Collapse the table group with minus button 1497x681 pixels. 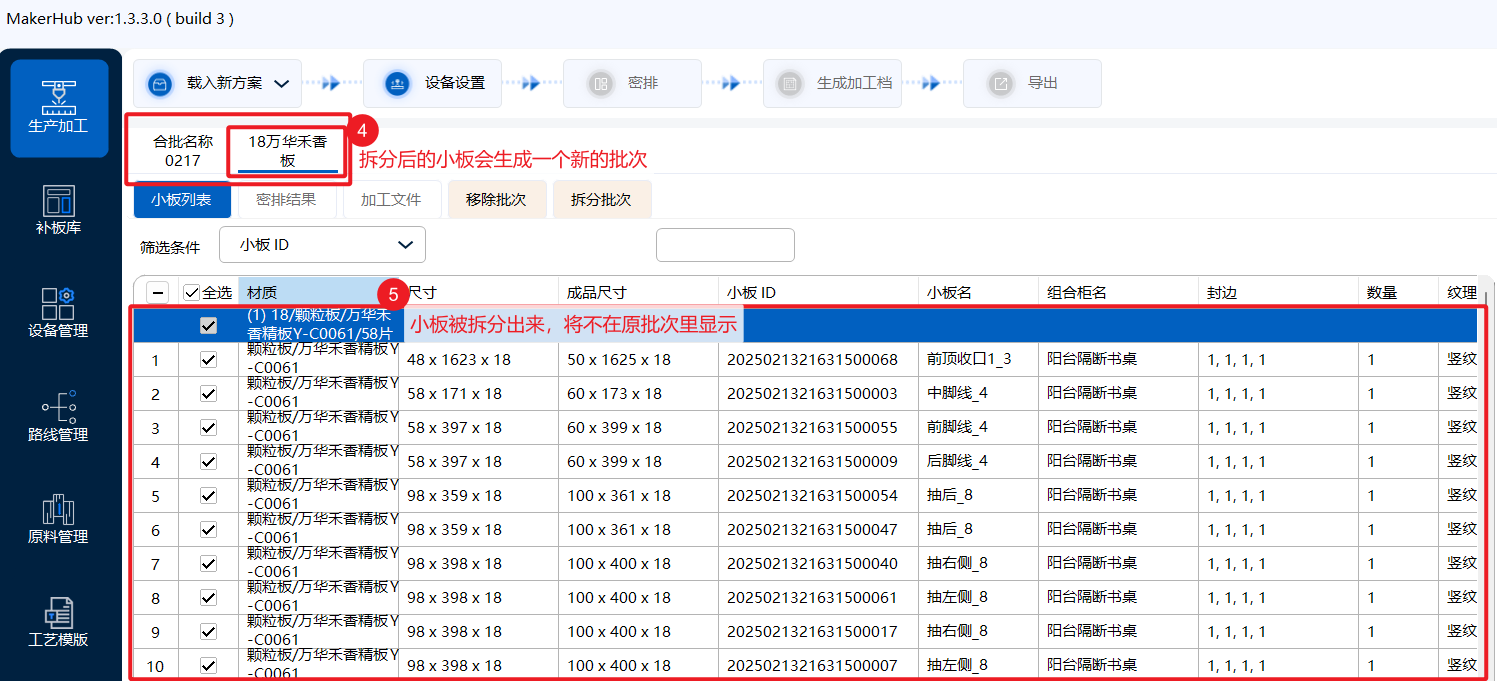158,293
